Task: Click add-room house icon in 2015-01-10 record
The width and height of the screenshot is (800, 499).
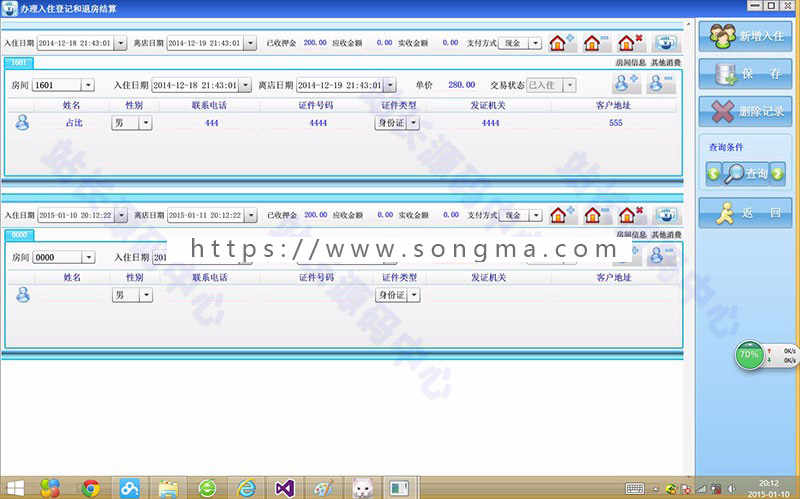Action: point(562,215)
